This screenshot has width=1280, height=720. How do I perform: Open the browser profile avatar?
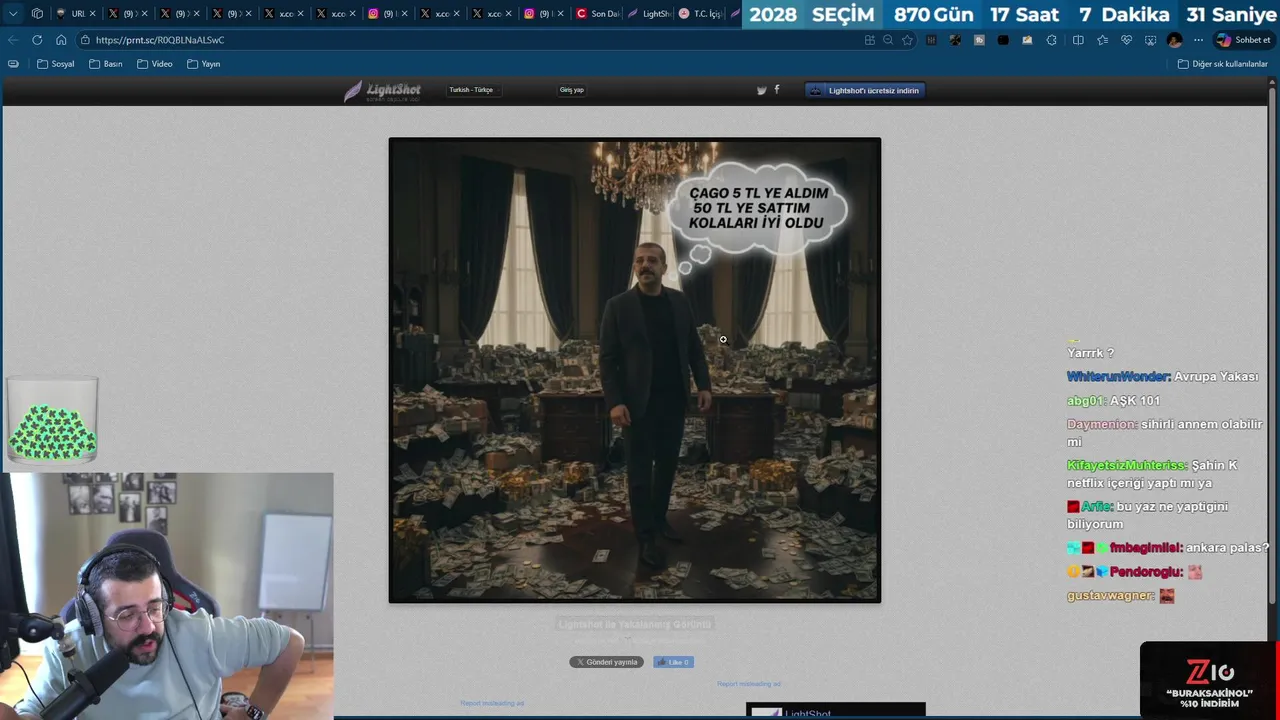coord(1175,40)
